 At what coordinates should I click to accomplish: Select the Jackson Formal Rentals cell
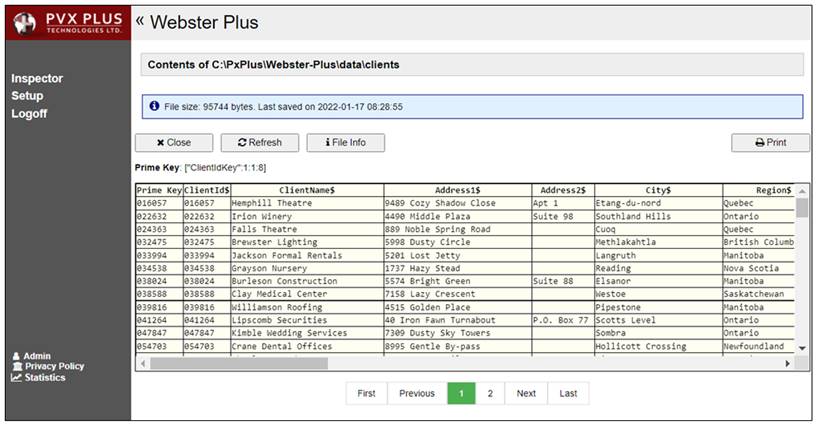tap(307, 256)
